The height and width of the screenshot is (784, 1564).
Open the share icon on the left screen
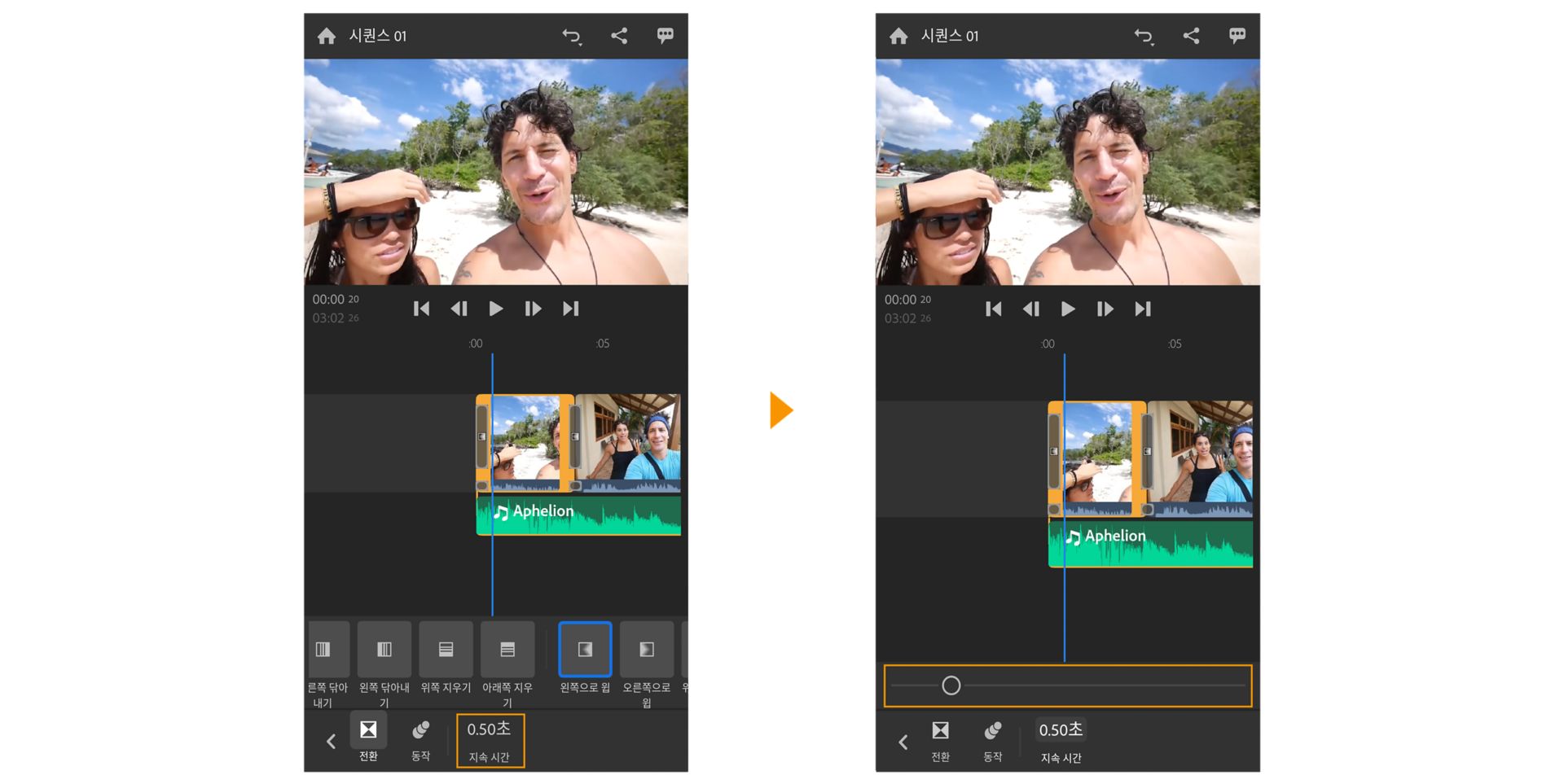619,35
